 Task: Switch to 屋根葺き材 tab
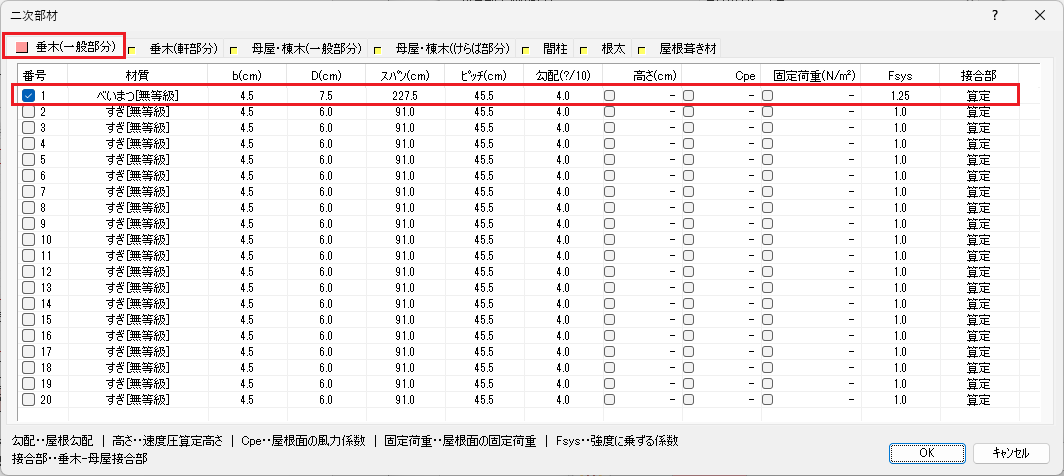click(686, 48)
